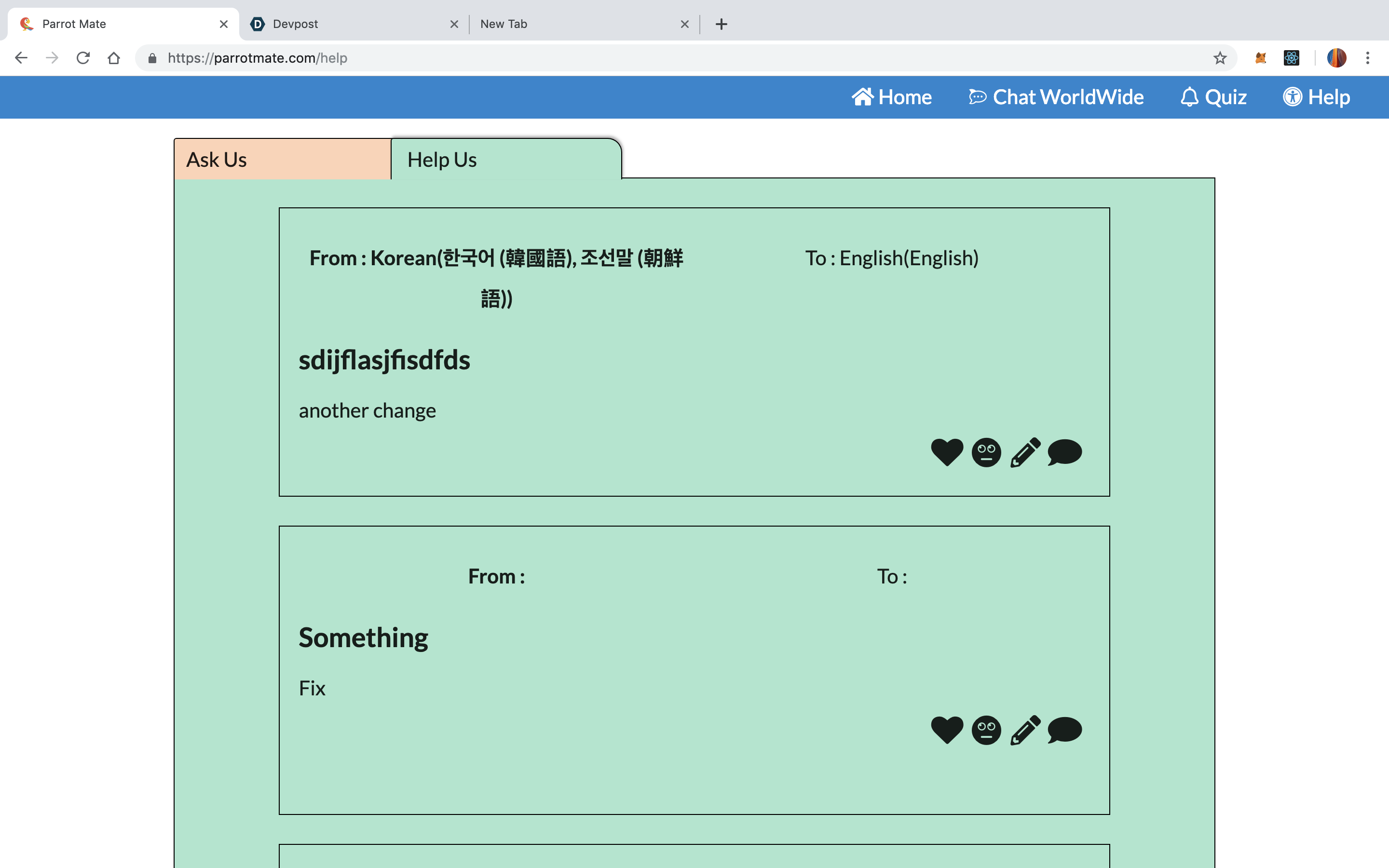This screenshot has width=1389, height=868.
Task: Open comments on the Something post
Action: pos(1065,730)
